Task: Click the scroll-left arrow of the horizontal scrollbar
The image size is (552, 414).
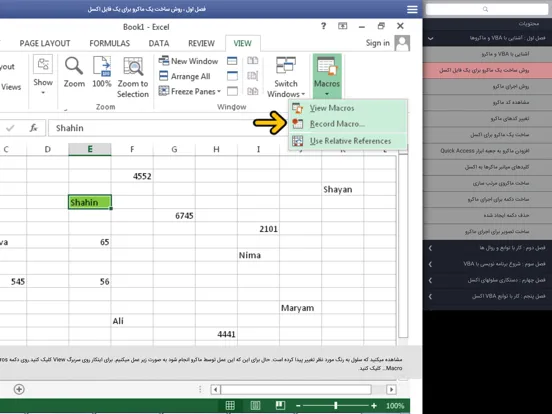Action: pyautogui.click(x=215, y=389)
